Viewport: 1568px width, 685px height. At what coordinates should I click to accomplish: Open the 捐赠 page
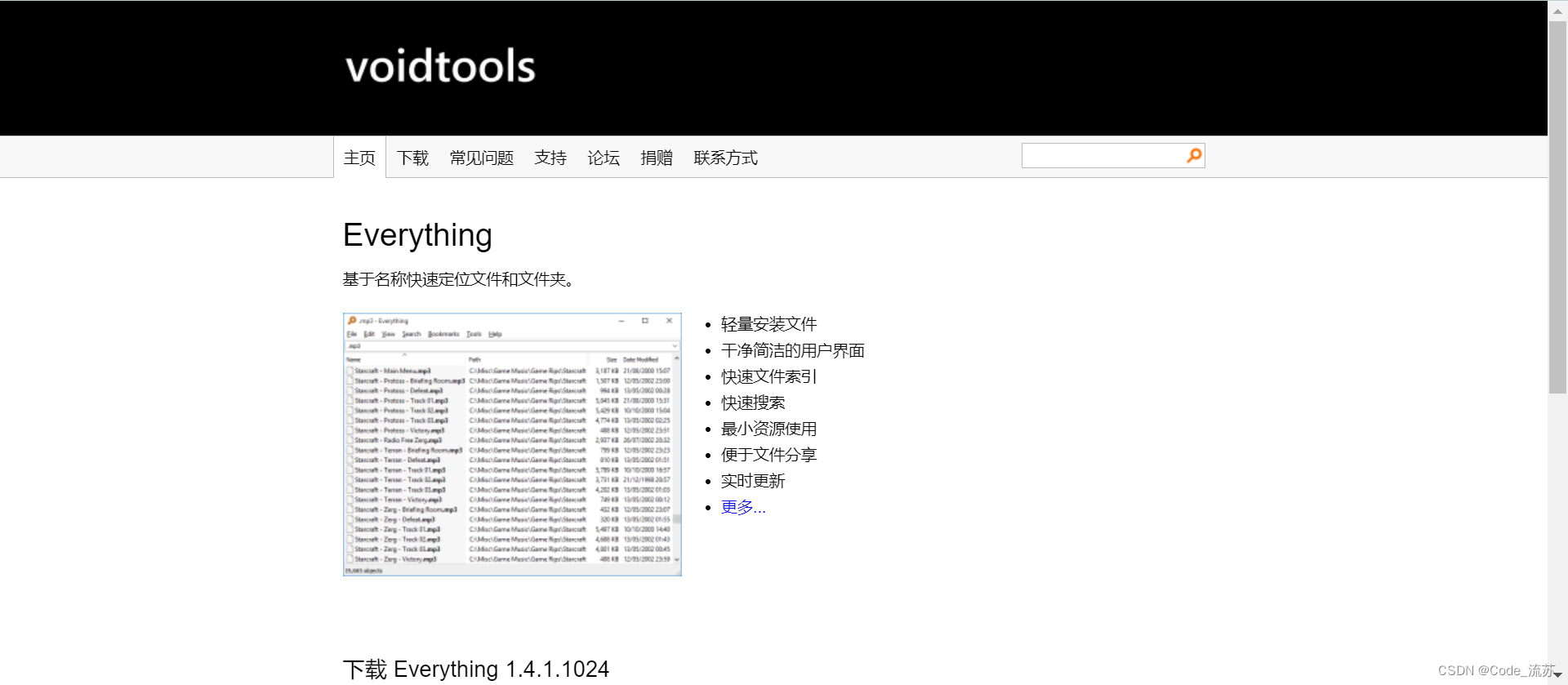pos(657,158)
